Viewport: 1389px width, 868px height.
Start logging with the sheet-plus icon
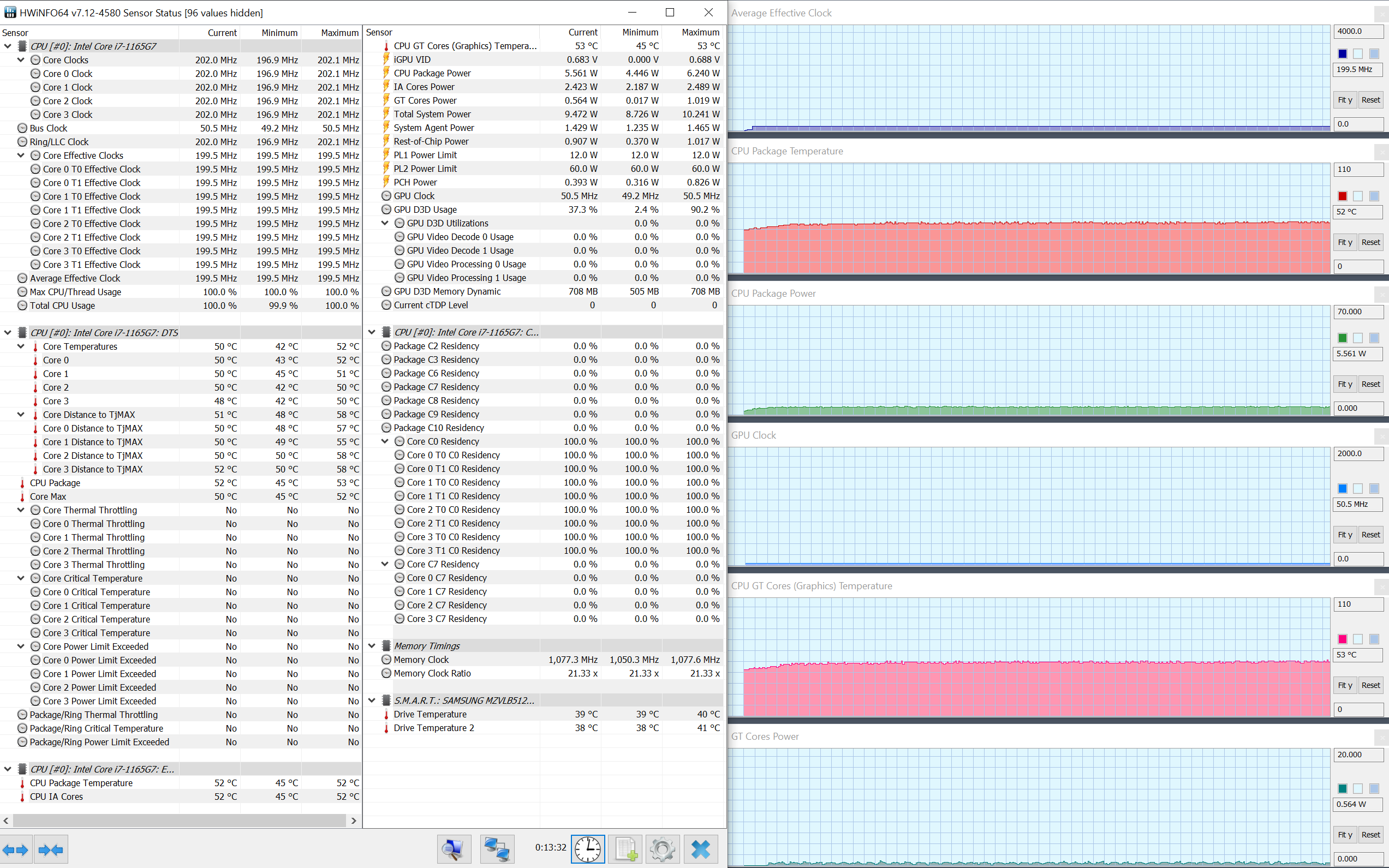(x=625, y=849)
